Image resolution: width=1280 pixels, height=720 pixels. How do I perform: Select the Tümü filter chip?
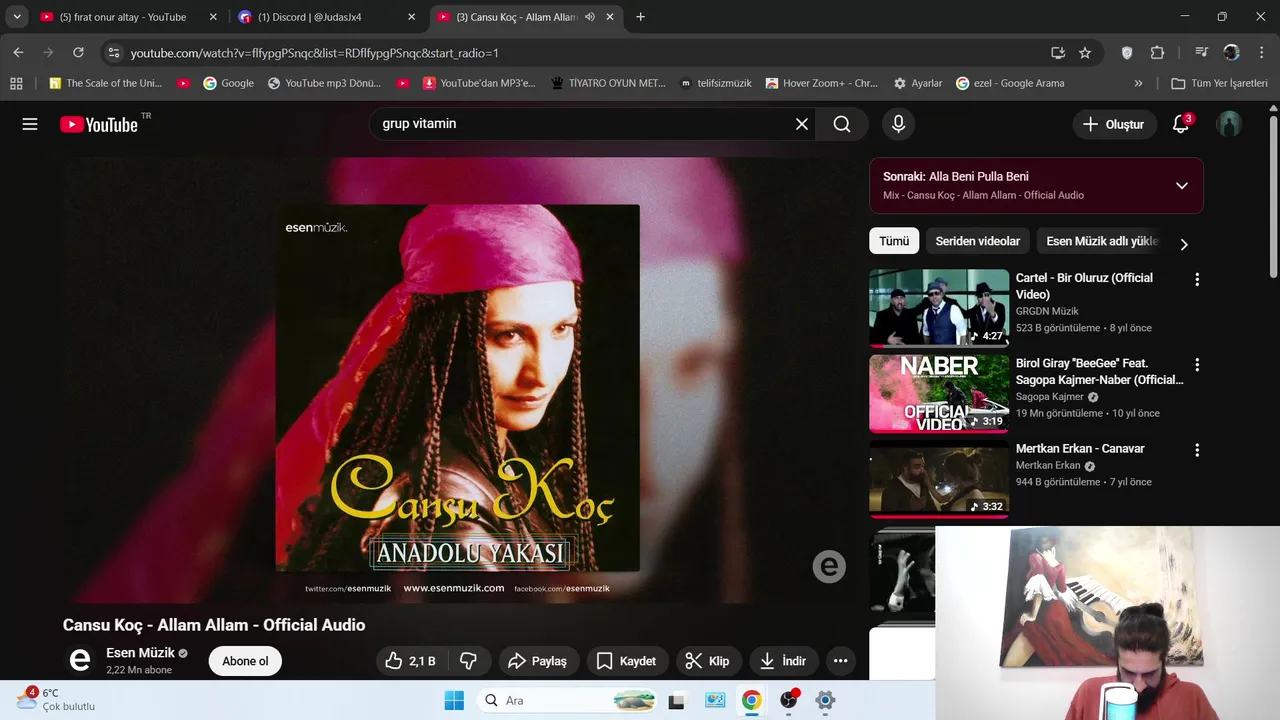pos(894,241)
